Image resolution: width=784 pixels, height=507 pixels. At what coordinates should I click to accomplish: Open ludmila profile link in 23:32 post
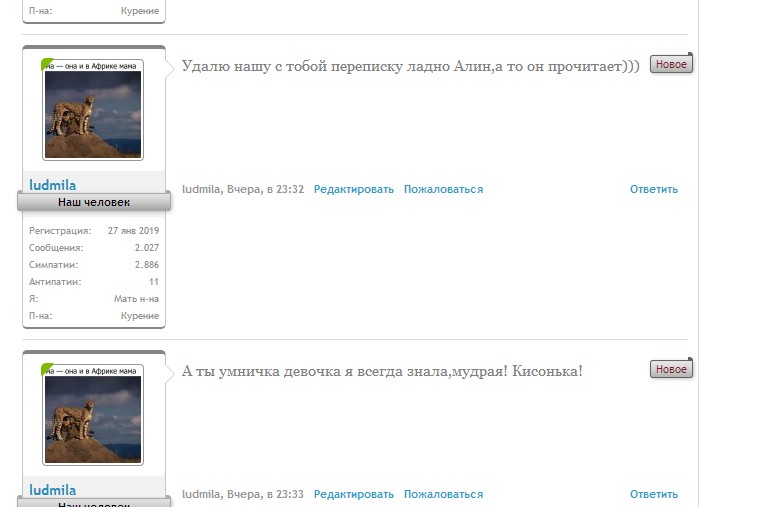pos(52,185)
